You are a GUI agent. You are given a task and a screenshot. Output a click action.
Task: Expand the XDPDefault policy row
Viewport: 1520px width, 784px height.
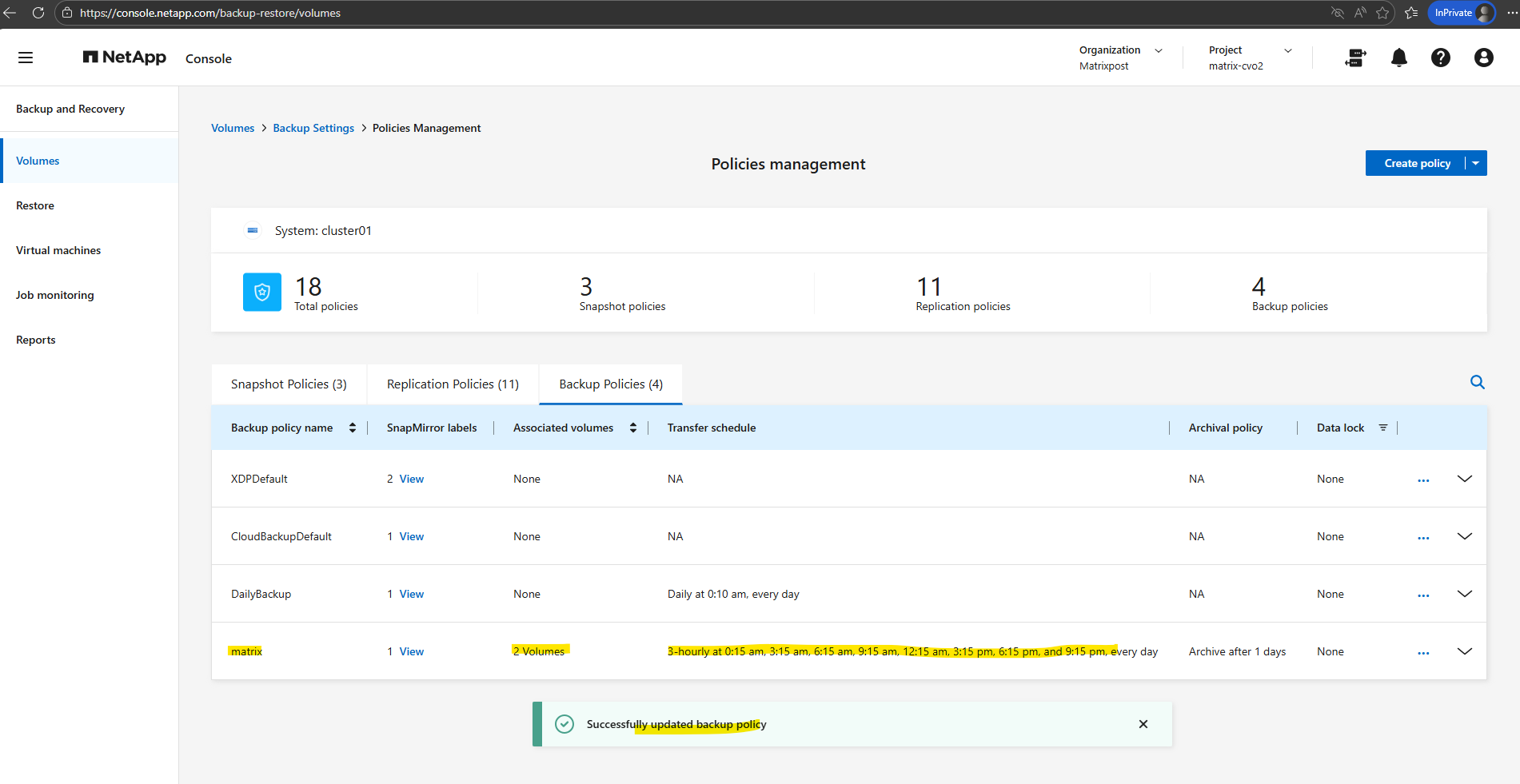[x=1464, y=479]
